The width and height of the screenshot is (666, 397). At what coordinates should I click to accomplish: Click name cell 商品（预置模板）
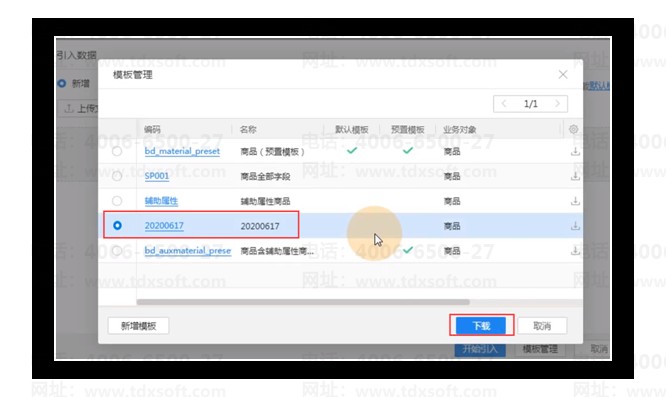coord(272,152)
